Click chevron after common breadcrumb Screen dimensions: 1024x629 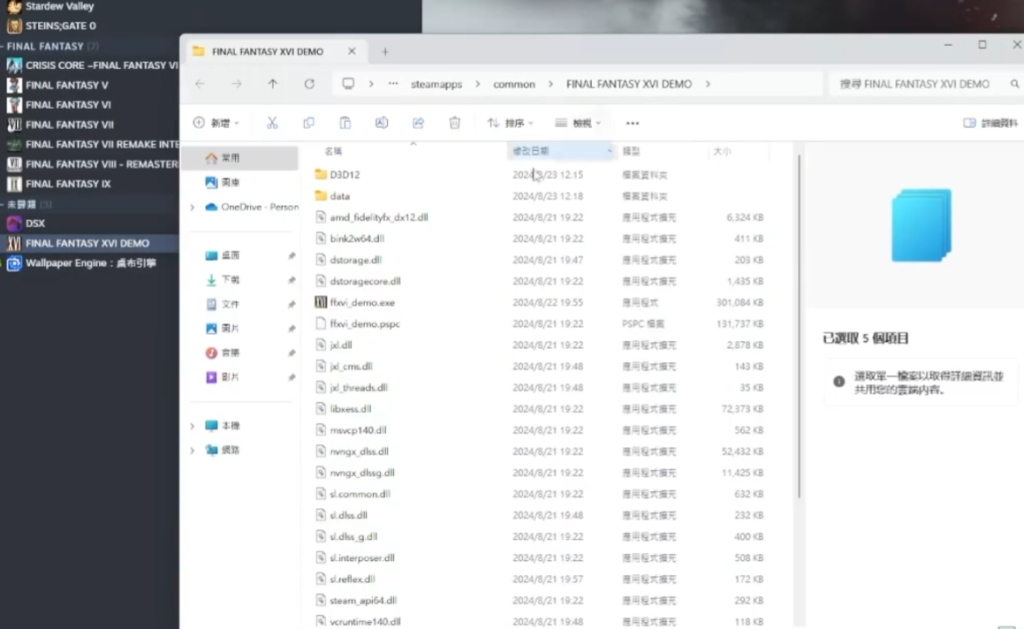551,84
